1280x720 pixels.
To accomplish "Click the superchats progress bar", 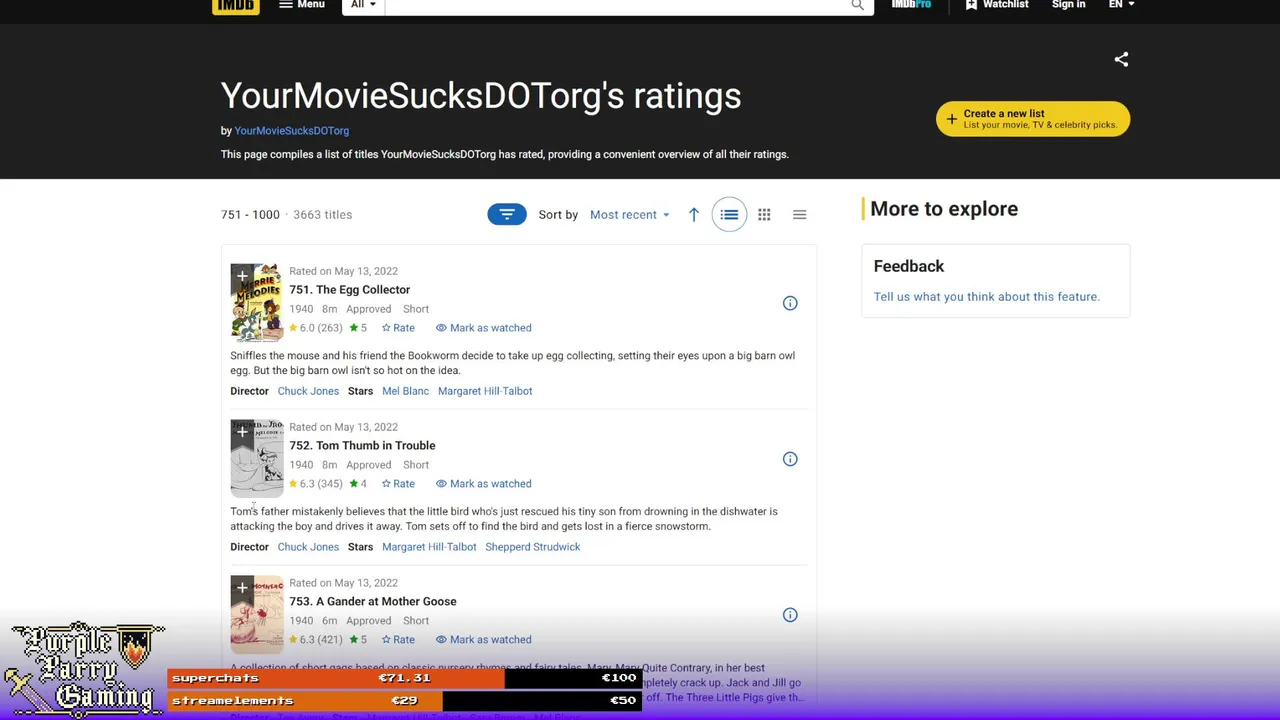I will pyautogui.click(x=404, y=678).
